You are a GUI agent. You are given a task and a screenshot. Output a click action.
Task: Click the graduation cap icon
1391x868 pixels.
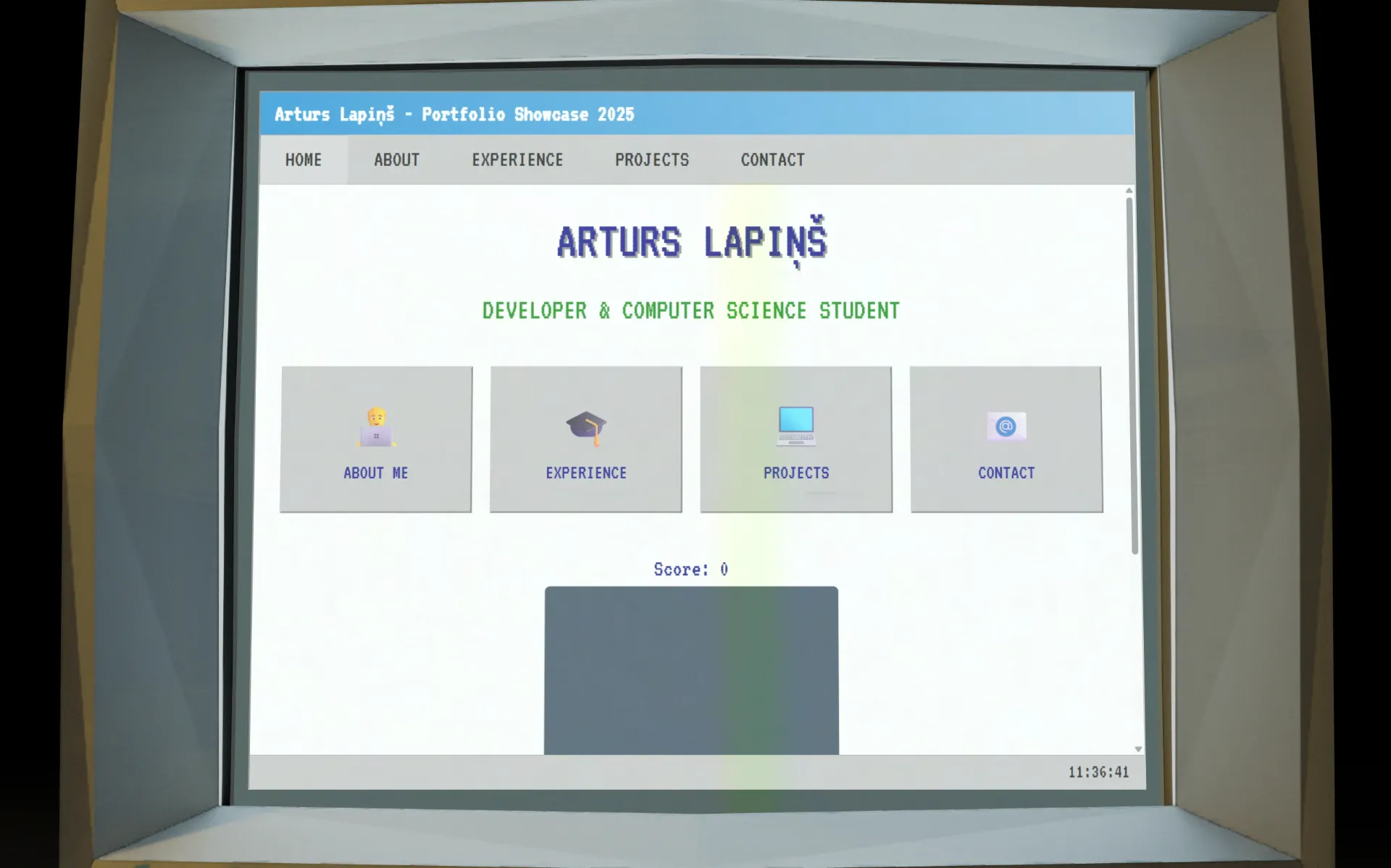coord(586,427)
